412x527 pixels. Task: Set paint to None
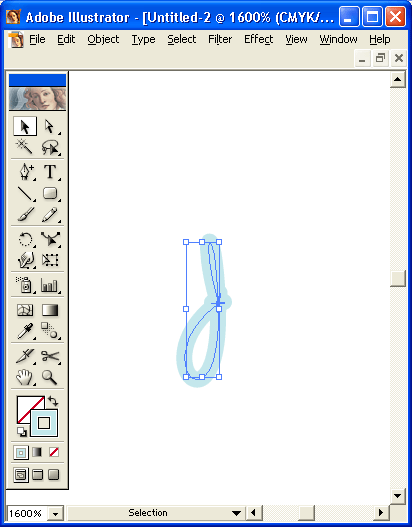[54, 452]
